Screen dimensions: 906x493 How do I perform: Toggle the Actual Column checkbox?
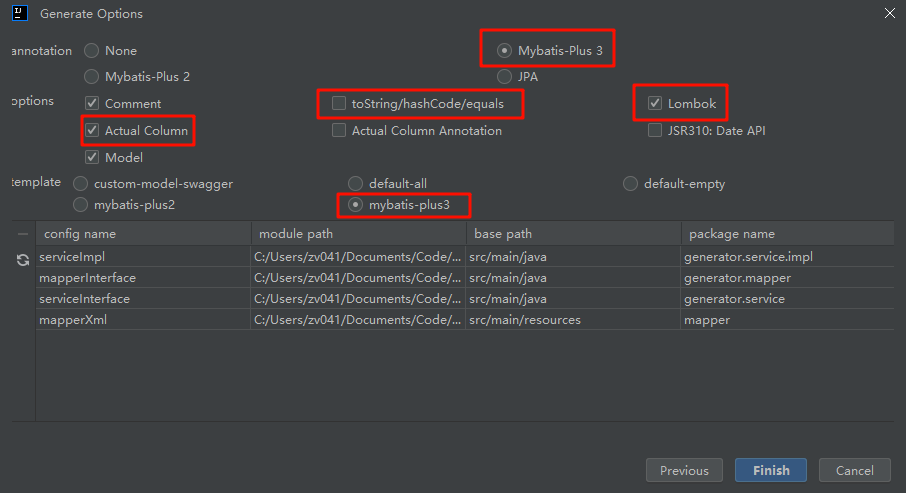click(x=92, y=131)
